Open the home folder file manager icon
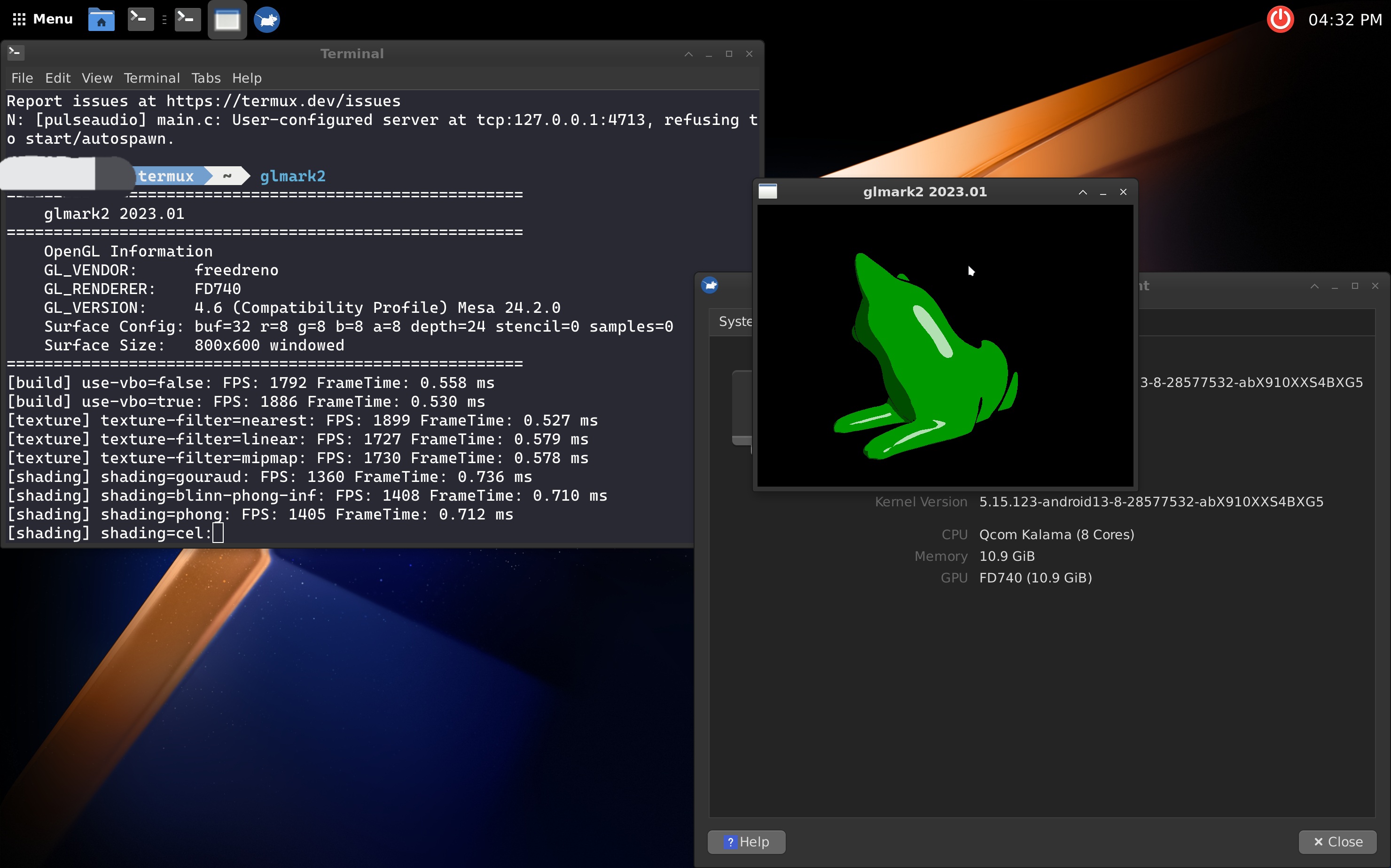This screenshot has height=868, width=1391. pyautogui.click(x=101, y=20)
